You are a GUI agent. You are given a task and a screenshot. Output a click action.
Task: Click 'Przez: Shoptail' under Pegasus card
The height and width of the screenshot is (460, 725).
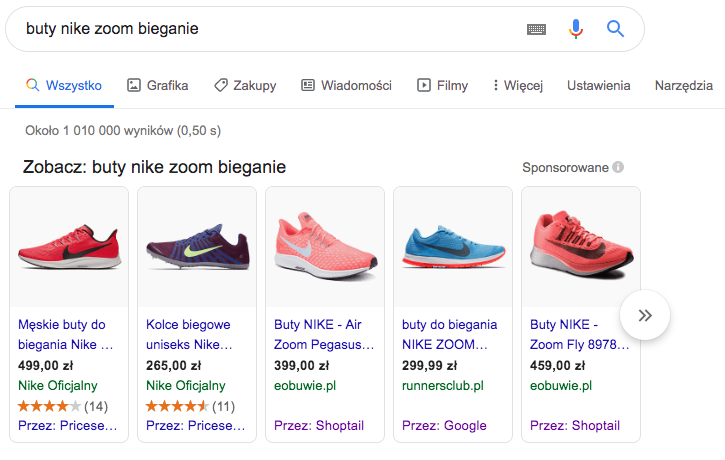[319, 425]
